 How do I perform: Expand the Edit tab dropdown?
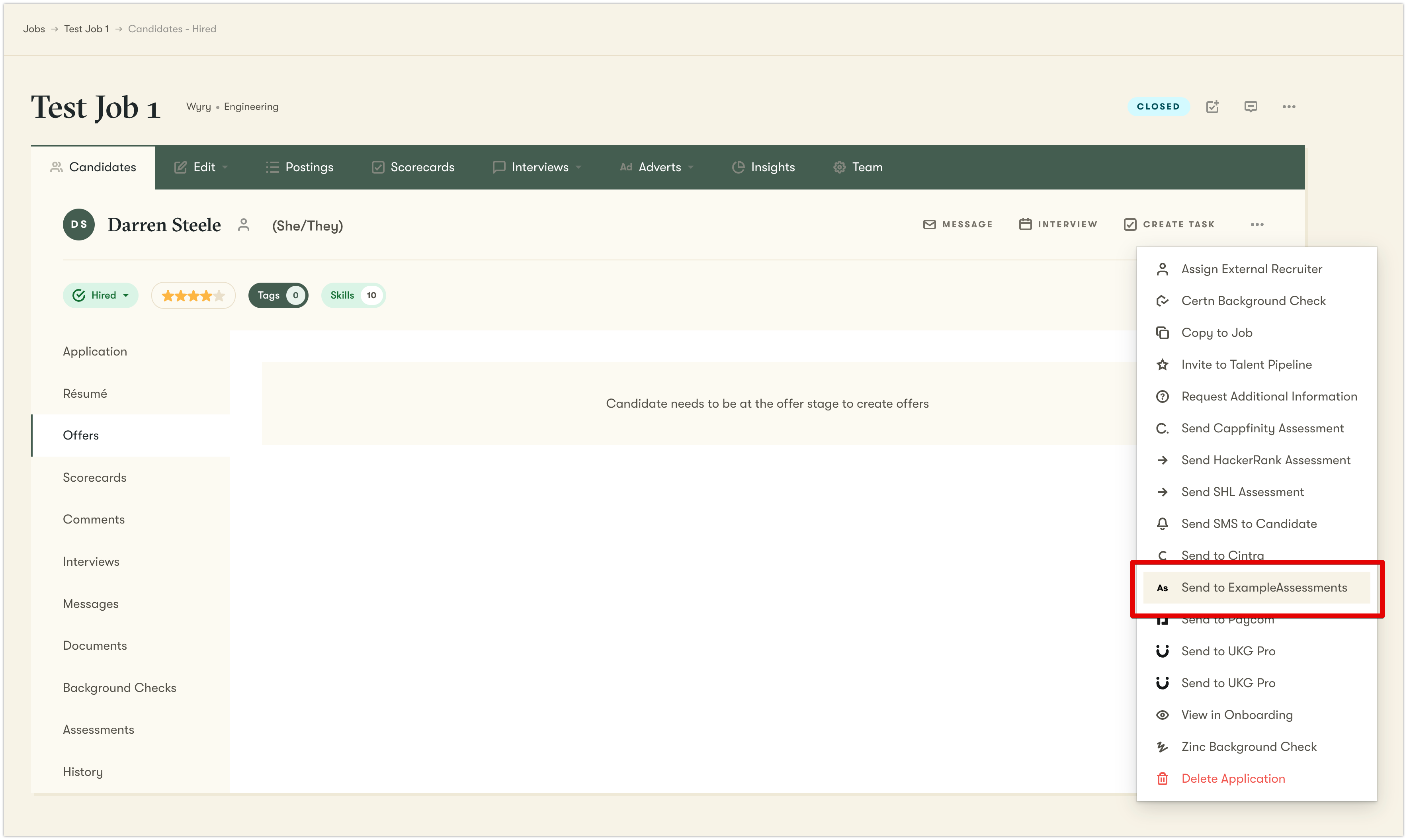201,167
